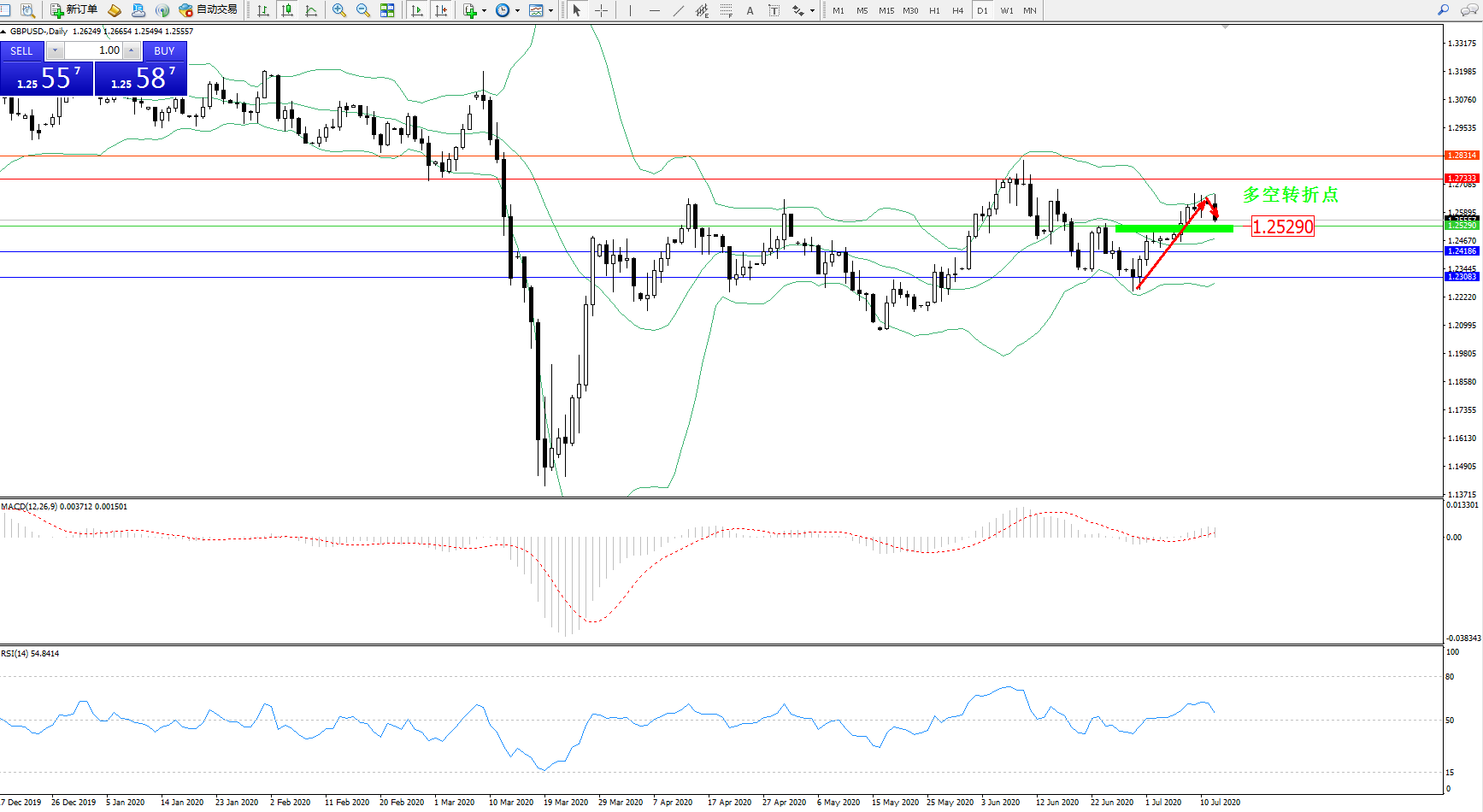Draw a trendline with the diagonal line tool

679,10
